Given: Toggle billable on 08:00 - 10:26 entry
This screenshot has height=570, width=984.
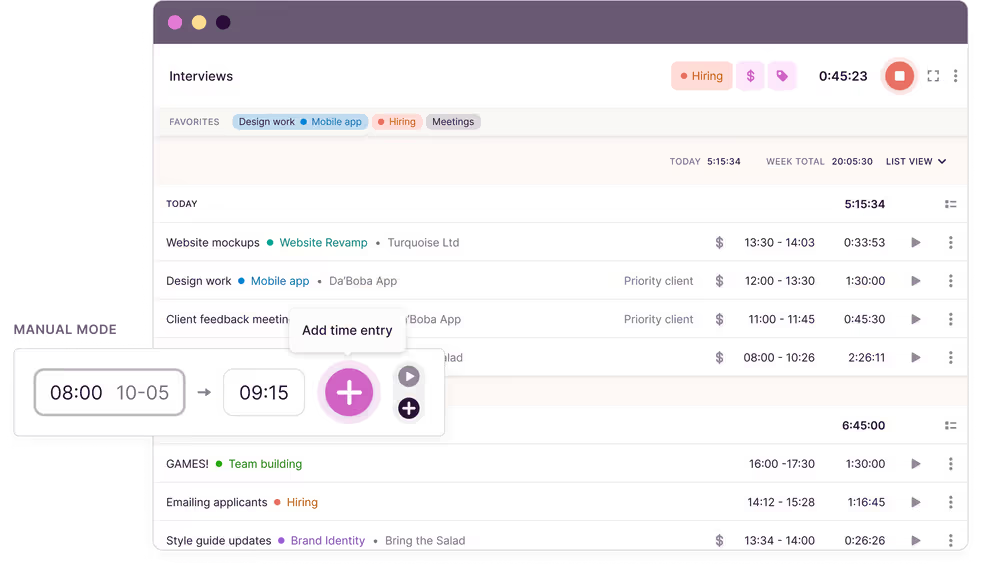Looking at the screenshot, I should (x=719, y=357).
